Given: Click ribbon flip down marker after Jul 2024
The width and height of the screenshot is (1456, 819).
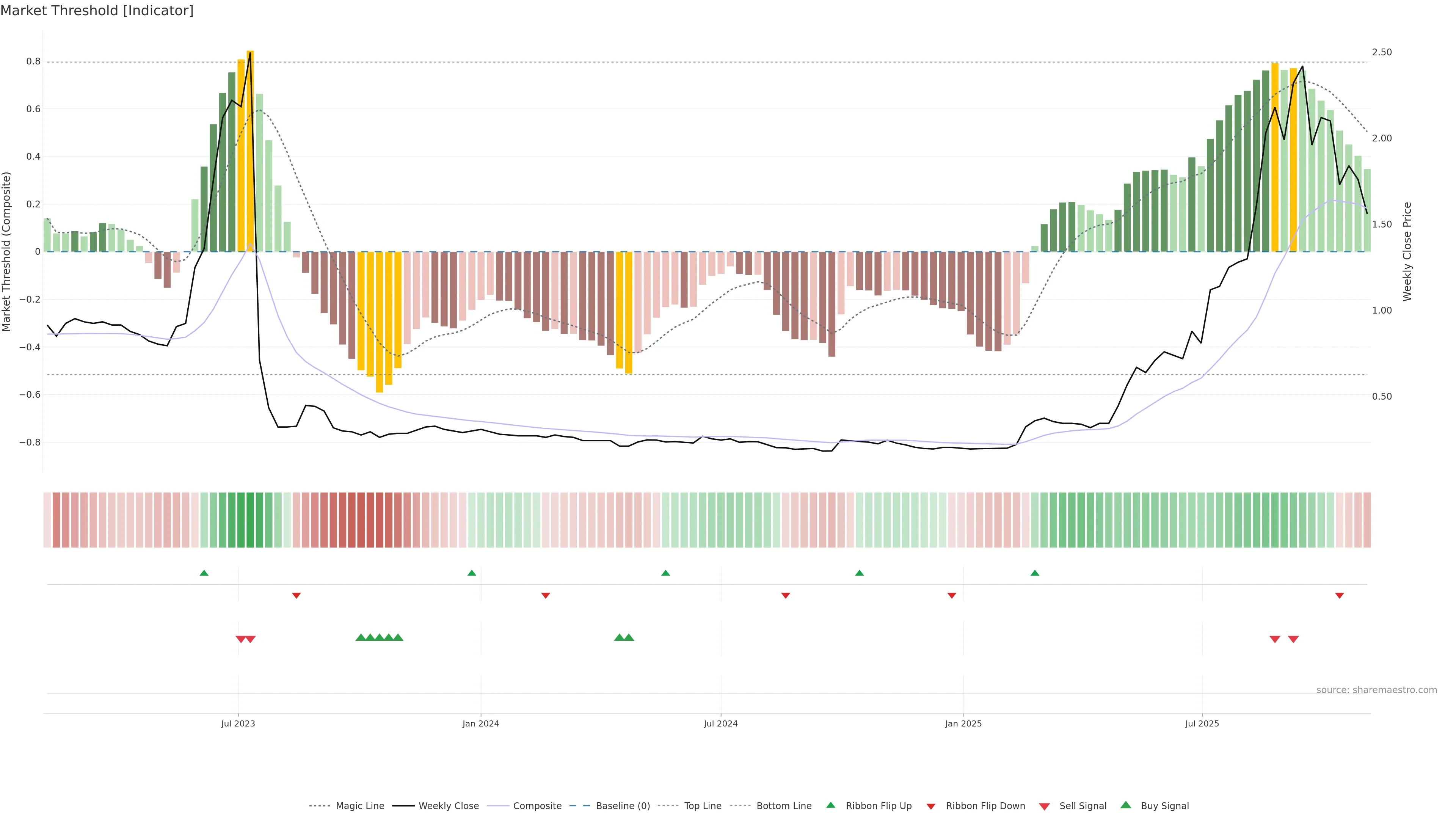Looking at the screenshot, I should pyautogui.click(x=786, y=595).
